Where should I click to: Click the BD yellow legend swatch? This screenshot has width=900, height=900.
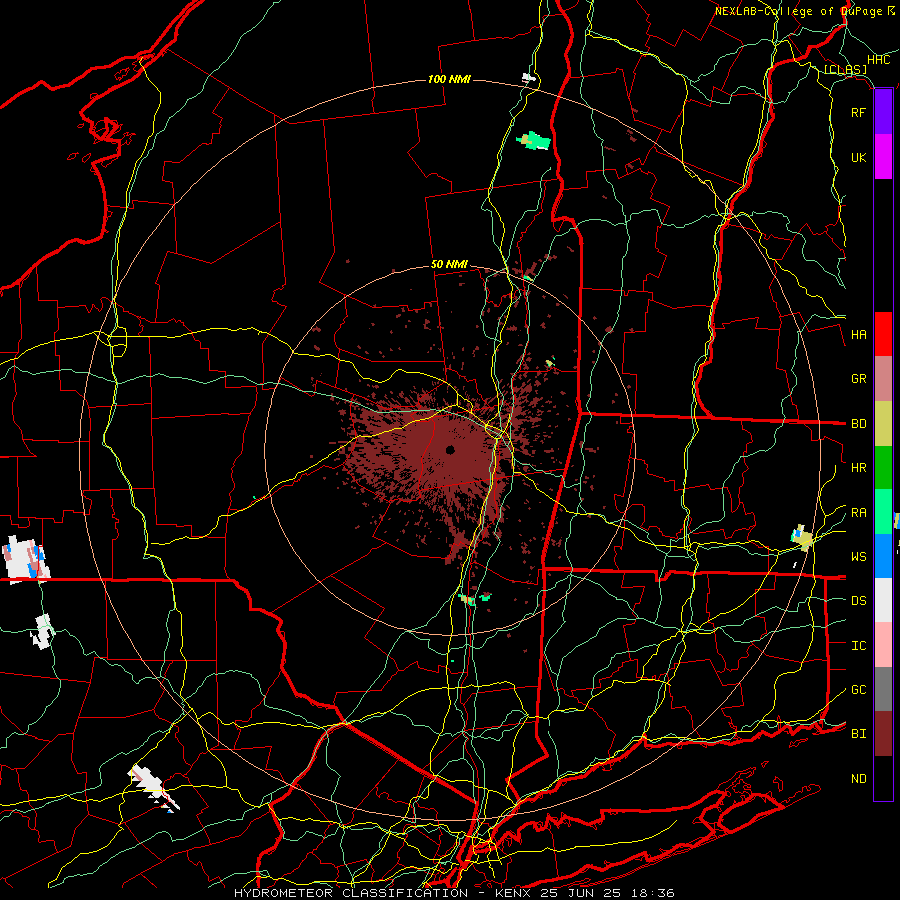[x=883, y=424]
